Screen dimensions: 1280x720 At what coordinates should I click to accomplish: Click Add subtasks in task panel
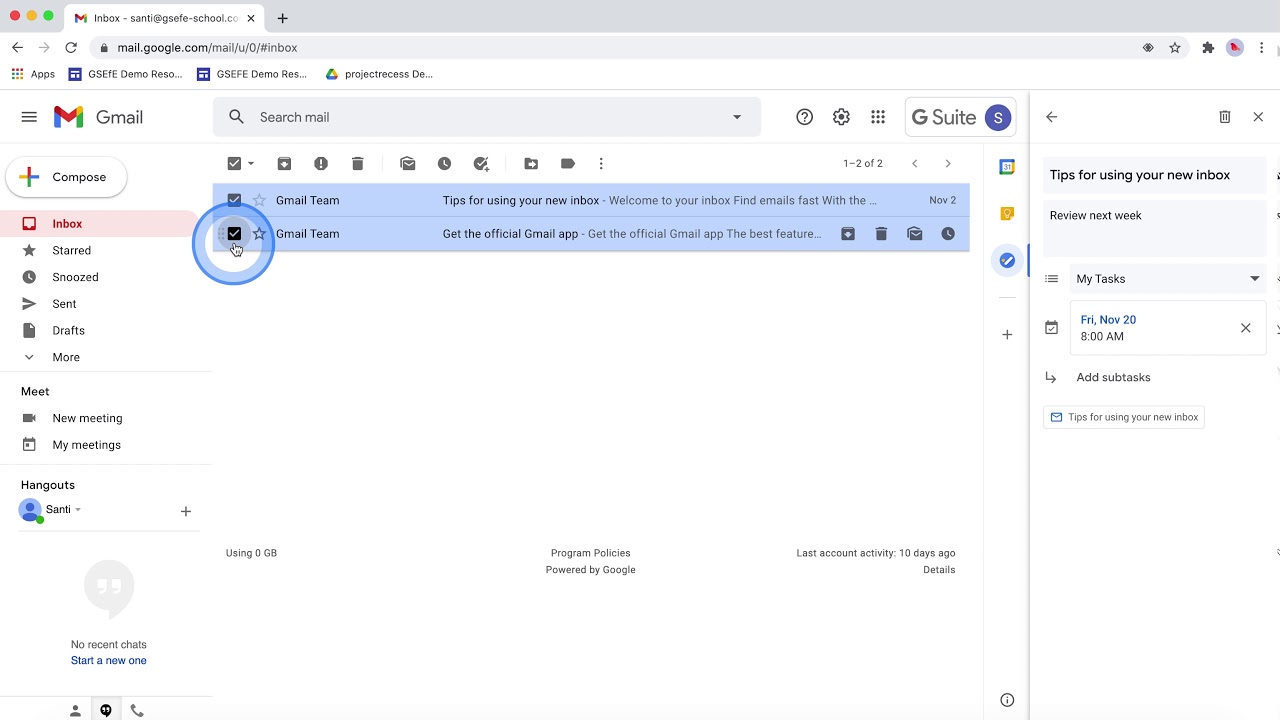click(x=1113, y=378)
